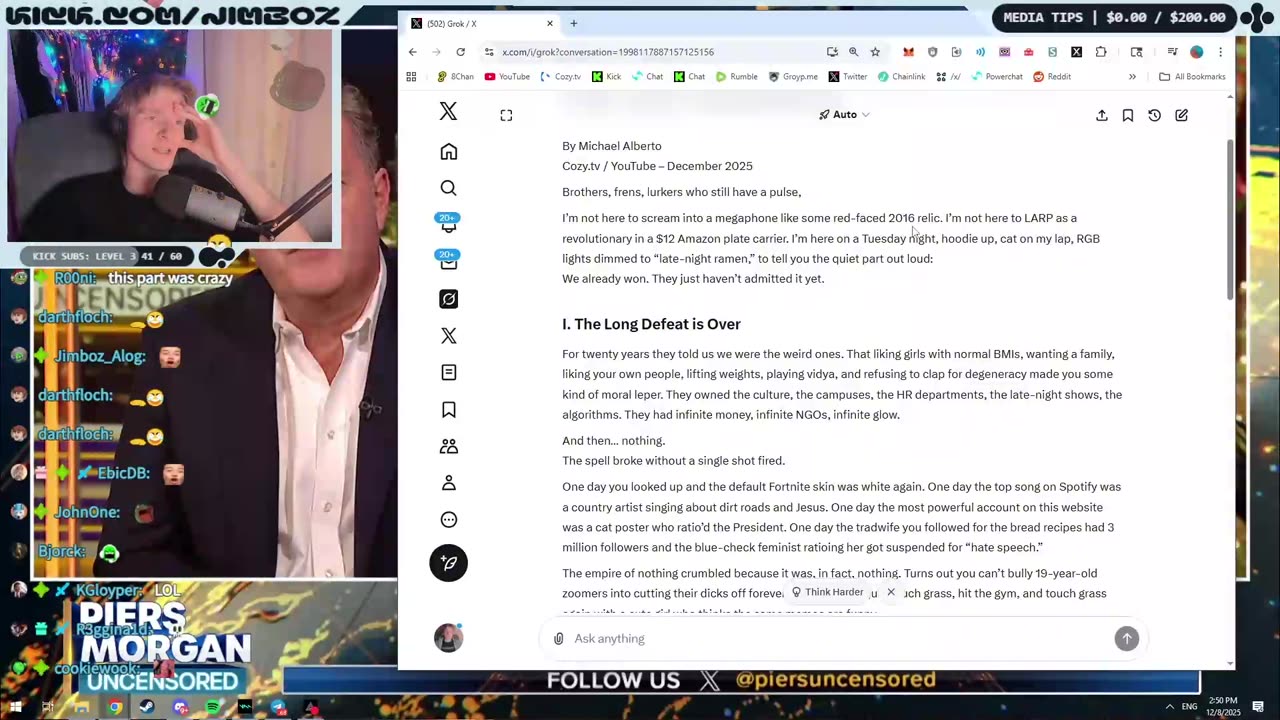Open the Grok icon in sidebar

[448, 299]
